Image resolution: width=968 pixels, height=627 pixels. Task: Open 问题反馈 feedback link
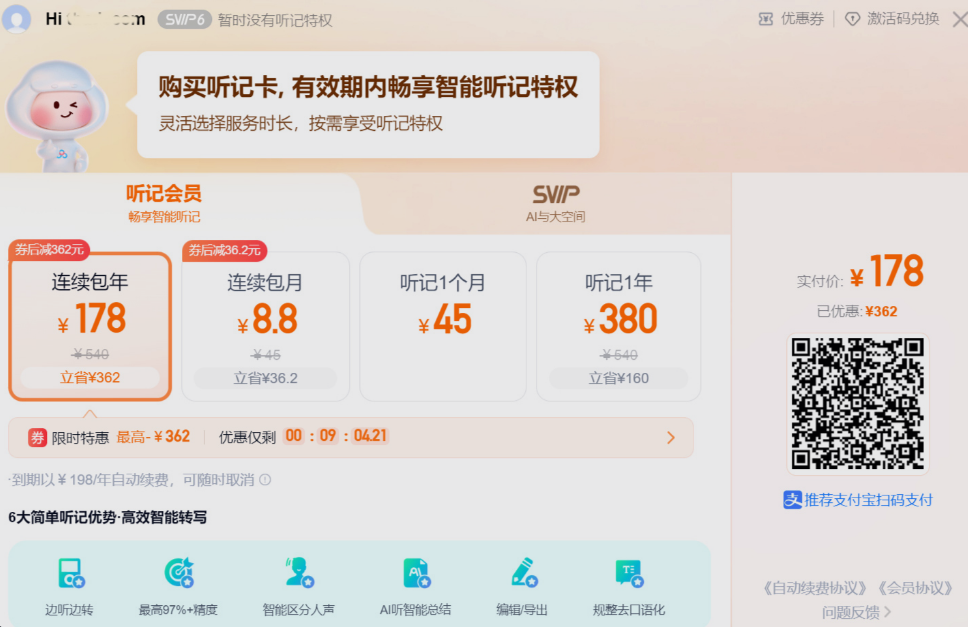click(x=856, y=612)
